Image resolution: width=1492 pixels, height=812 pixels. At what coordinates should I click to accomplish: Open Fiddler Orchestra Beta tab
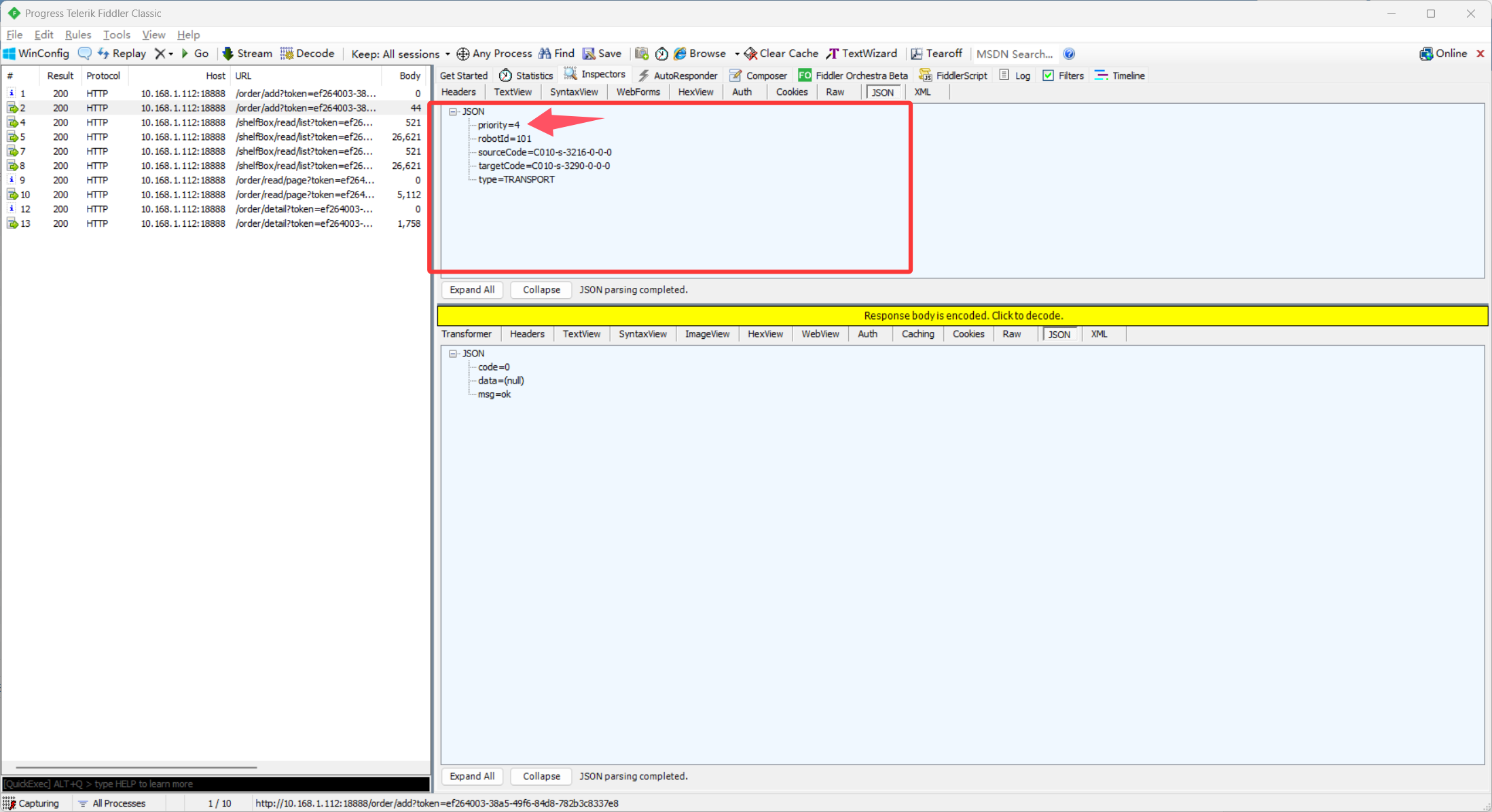tap(853, 75)
